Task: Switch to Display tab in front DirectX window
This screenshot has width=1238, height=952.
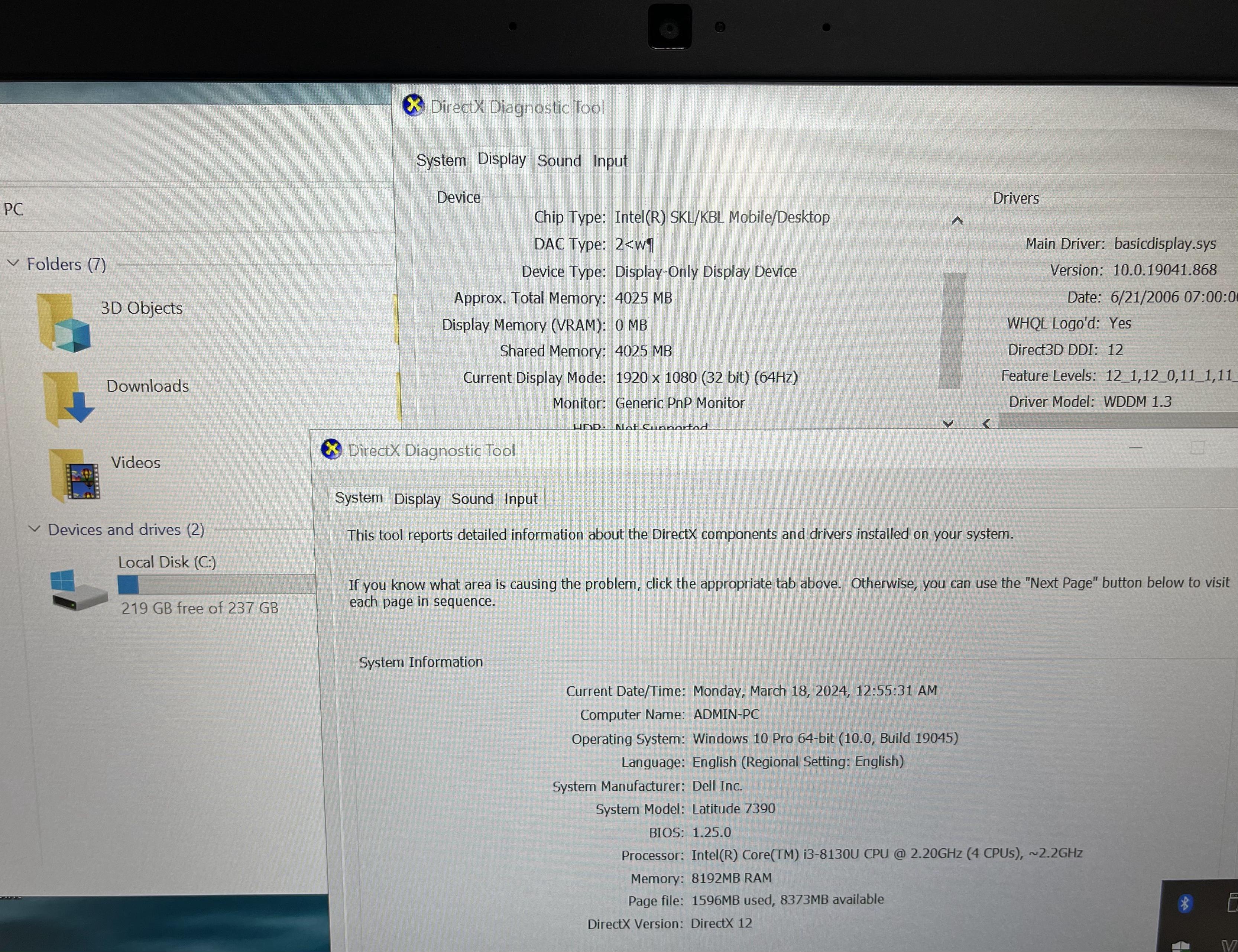Action: pyautogui.click(x=418, y=499)
